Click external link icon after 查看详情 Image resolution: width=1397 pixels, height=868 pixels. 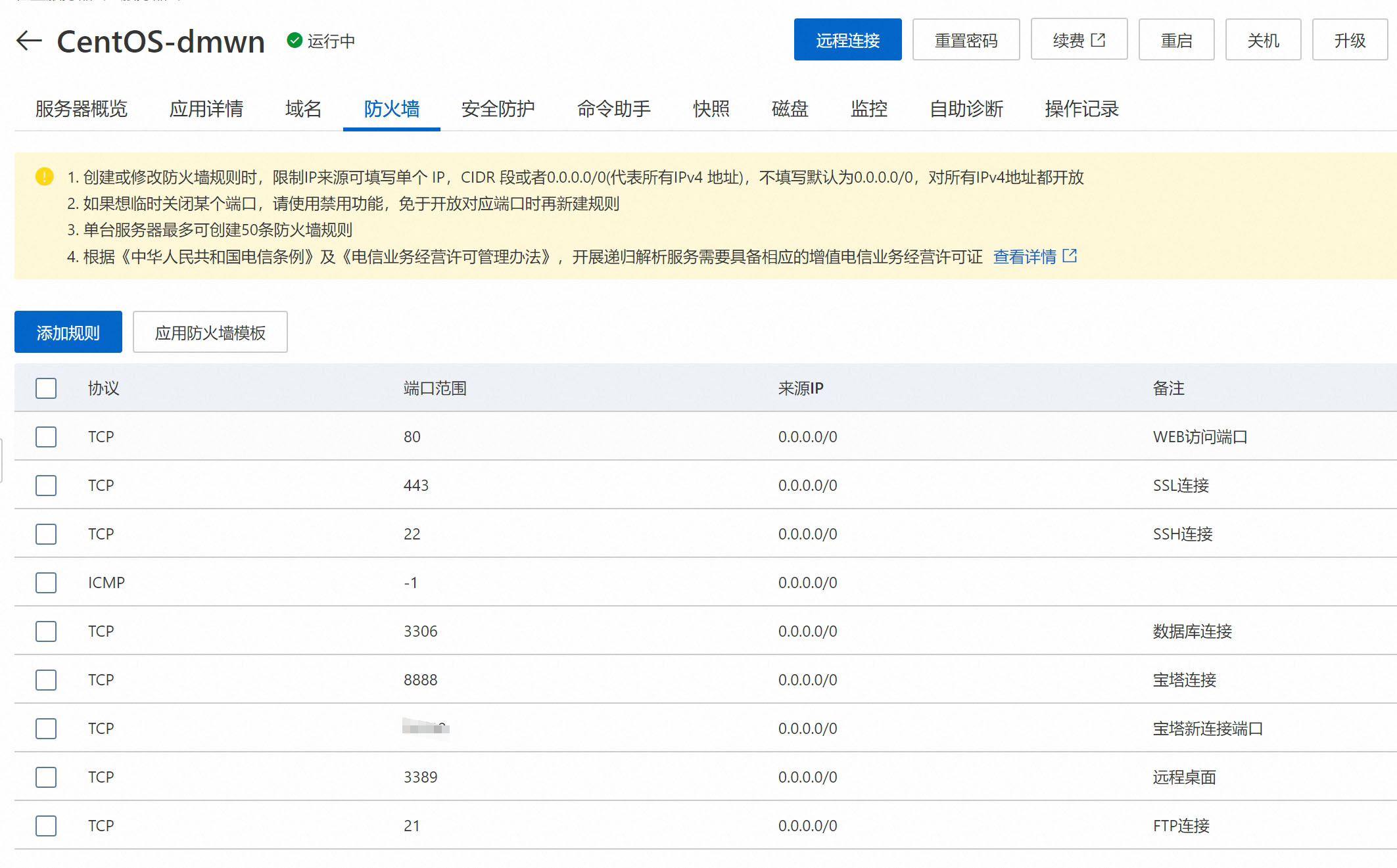click(x=1070, y=256)
